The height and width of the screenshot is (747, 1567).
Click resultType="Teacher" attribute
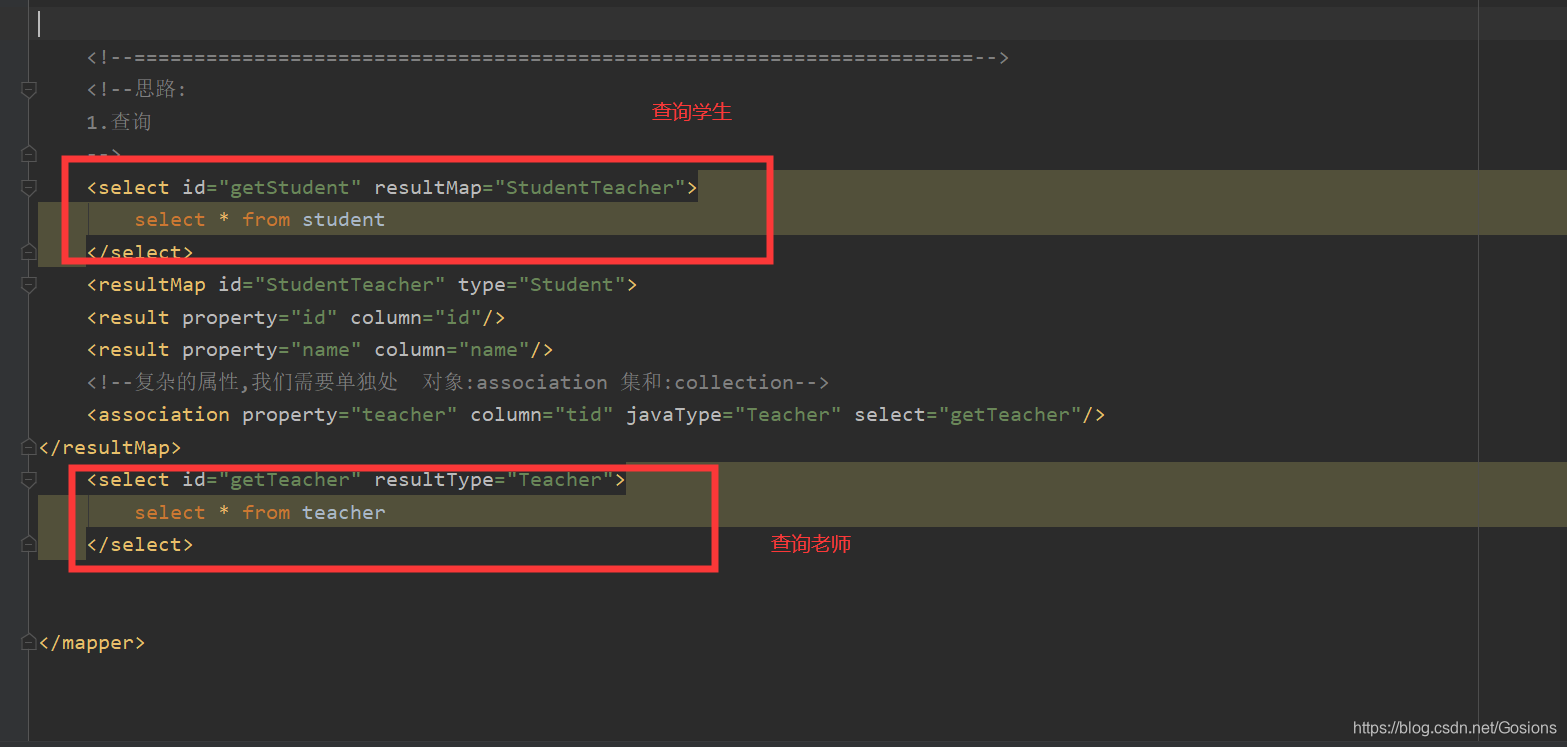[x=494, y=480]
